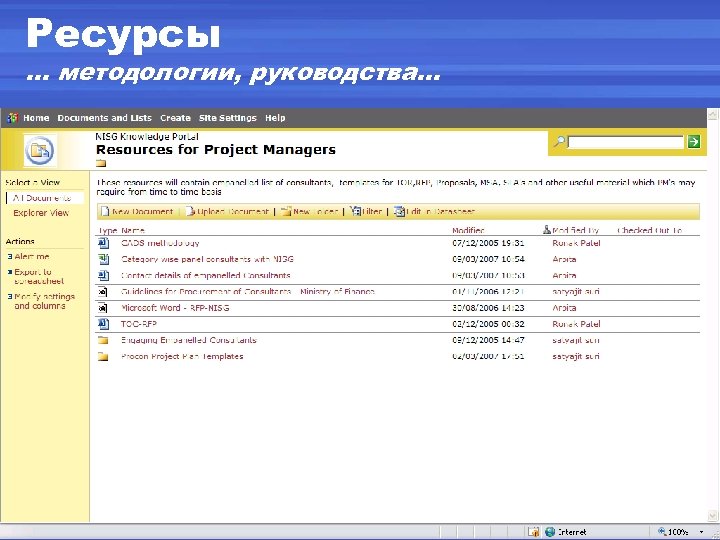Click Export to spreadsheet
This screenshot has height=540, width=720.
(39, 276)
